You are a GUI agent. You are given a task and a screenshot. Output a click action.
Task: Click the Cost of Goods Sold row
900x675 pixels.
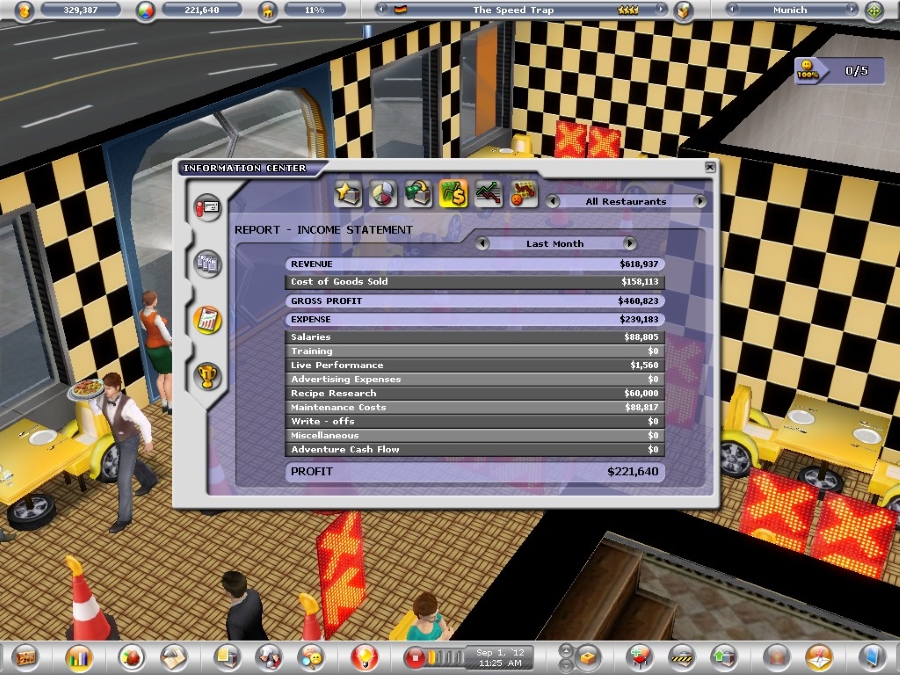[x=475, y=282]
